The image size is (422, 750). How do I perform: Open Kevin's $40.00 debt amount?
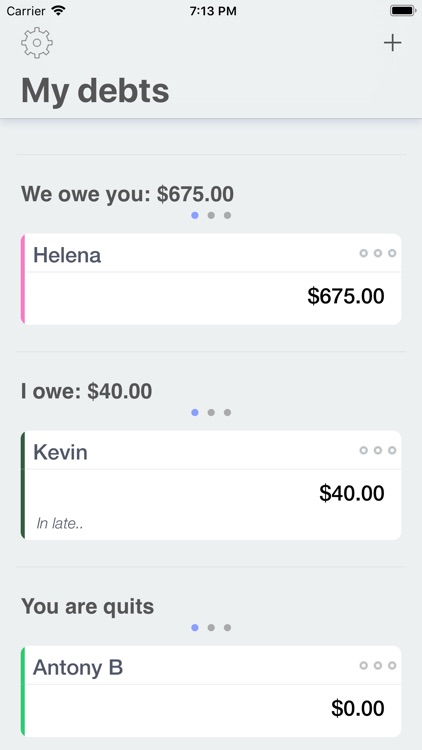(x=352, y=493)
